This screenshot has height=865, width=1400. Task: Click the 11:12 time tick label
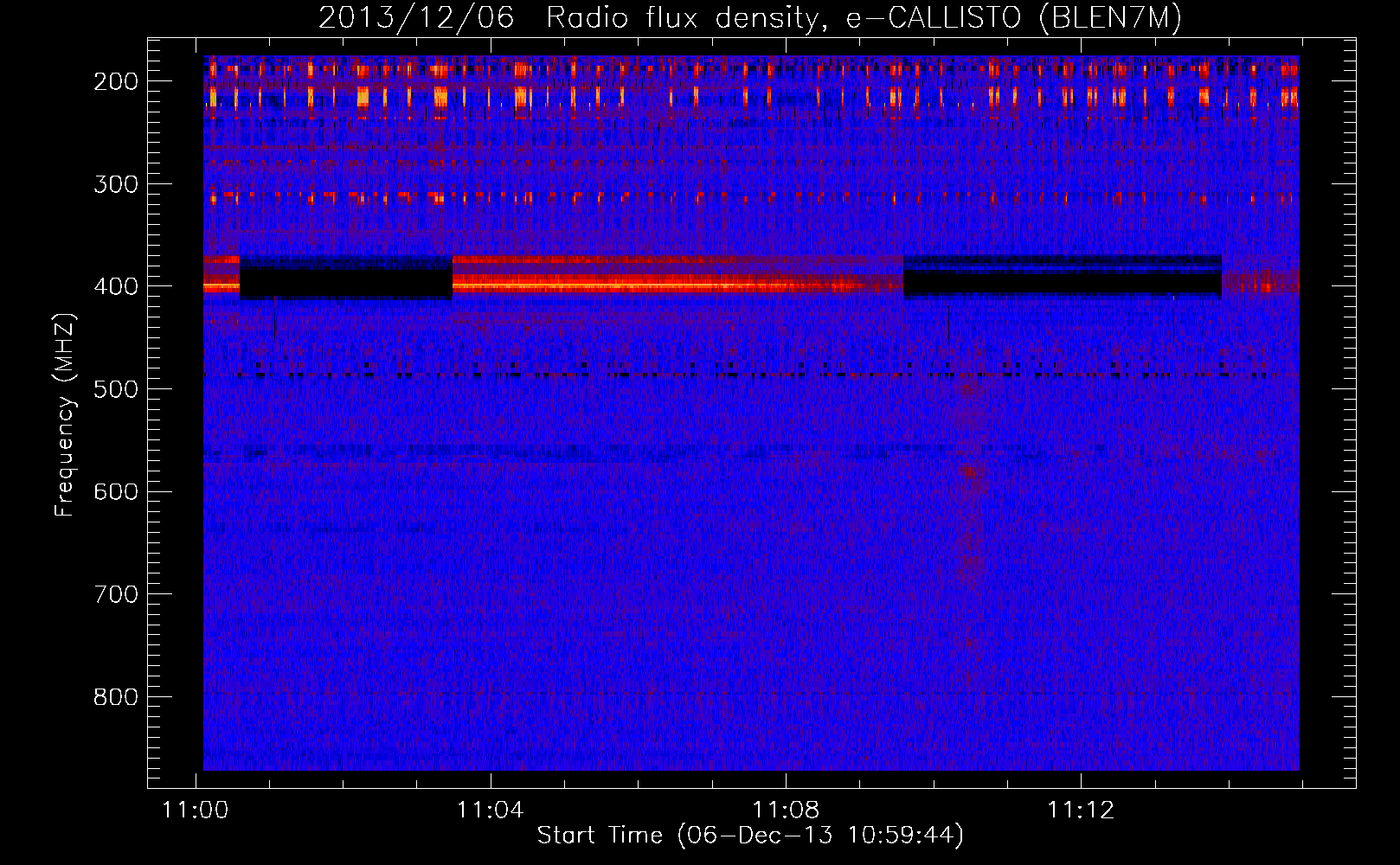[x=1081, y=810]
